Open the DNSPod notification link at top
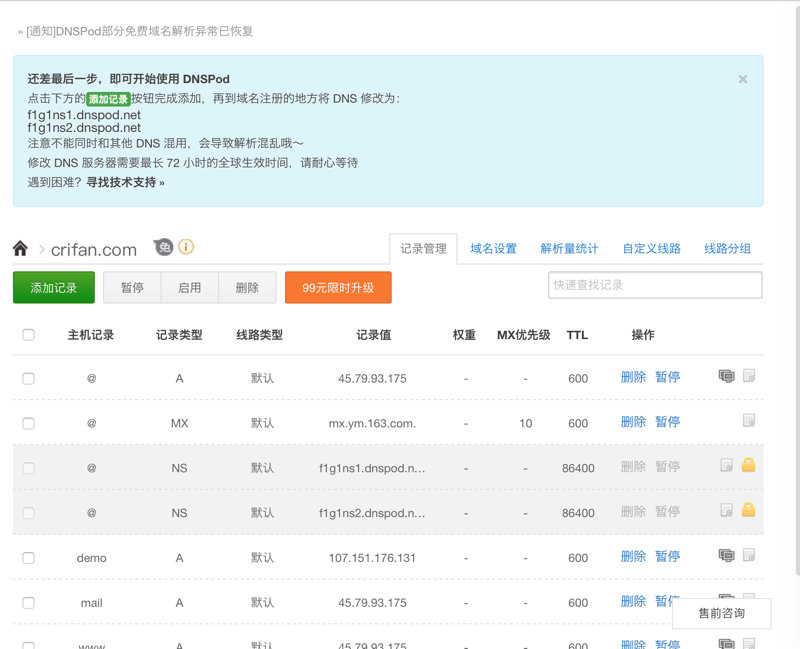Screen dimensions: 800x649 139,31
